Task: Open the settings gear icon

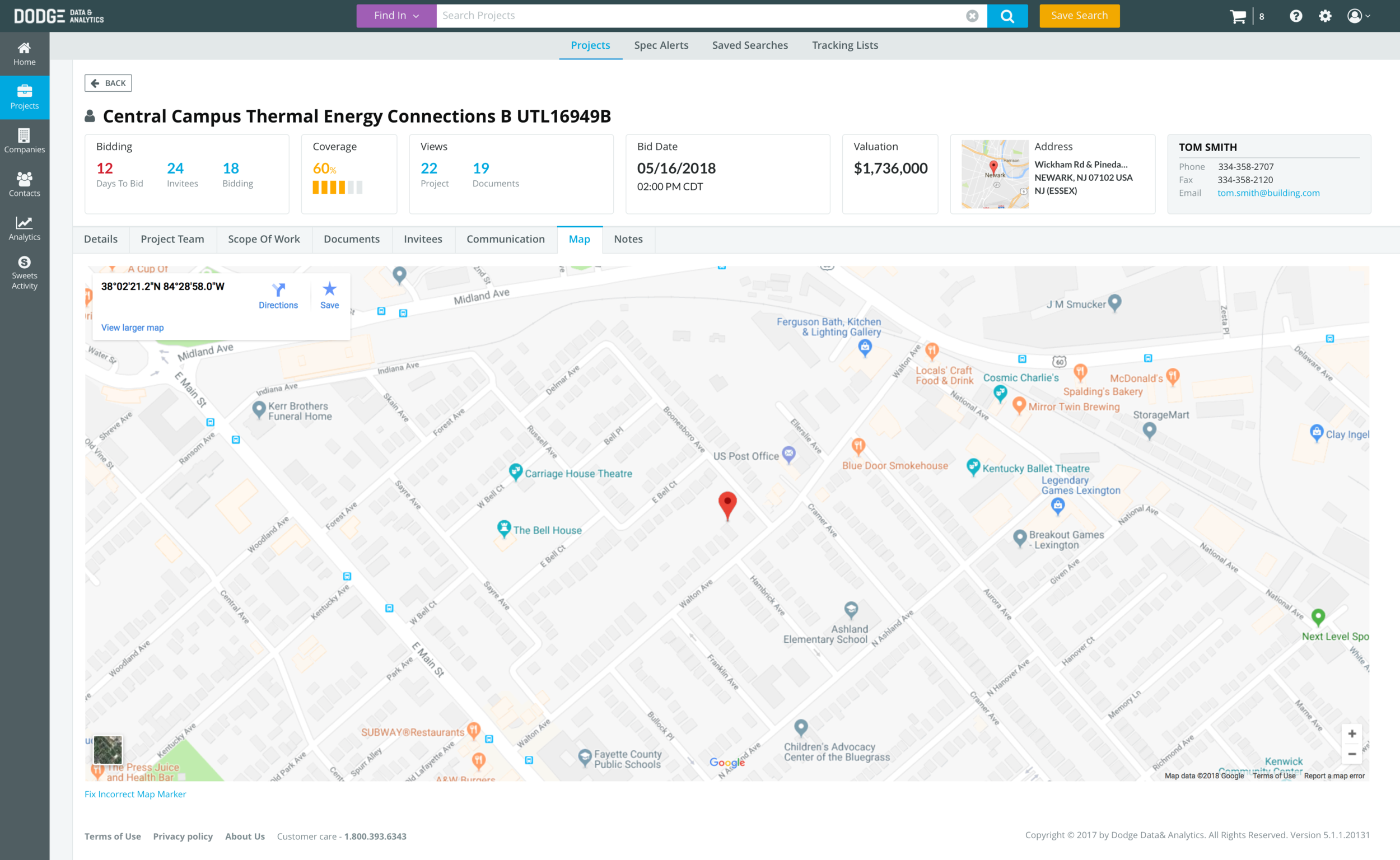Action: point(1325,16)
